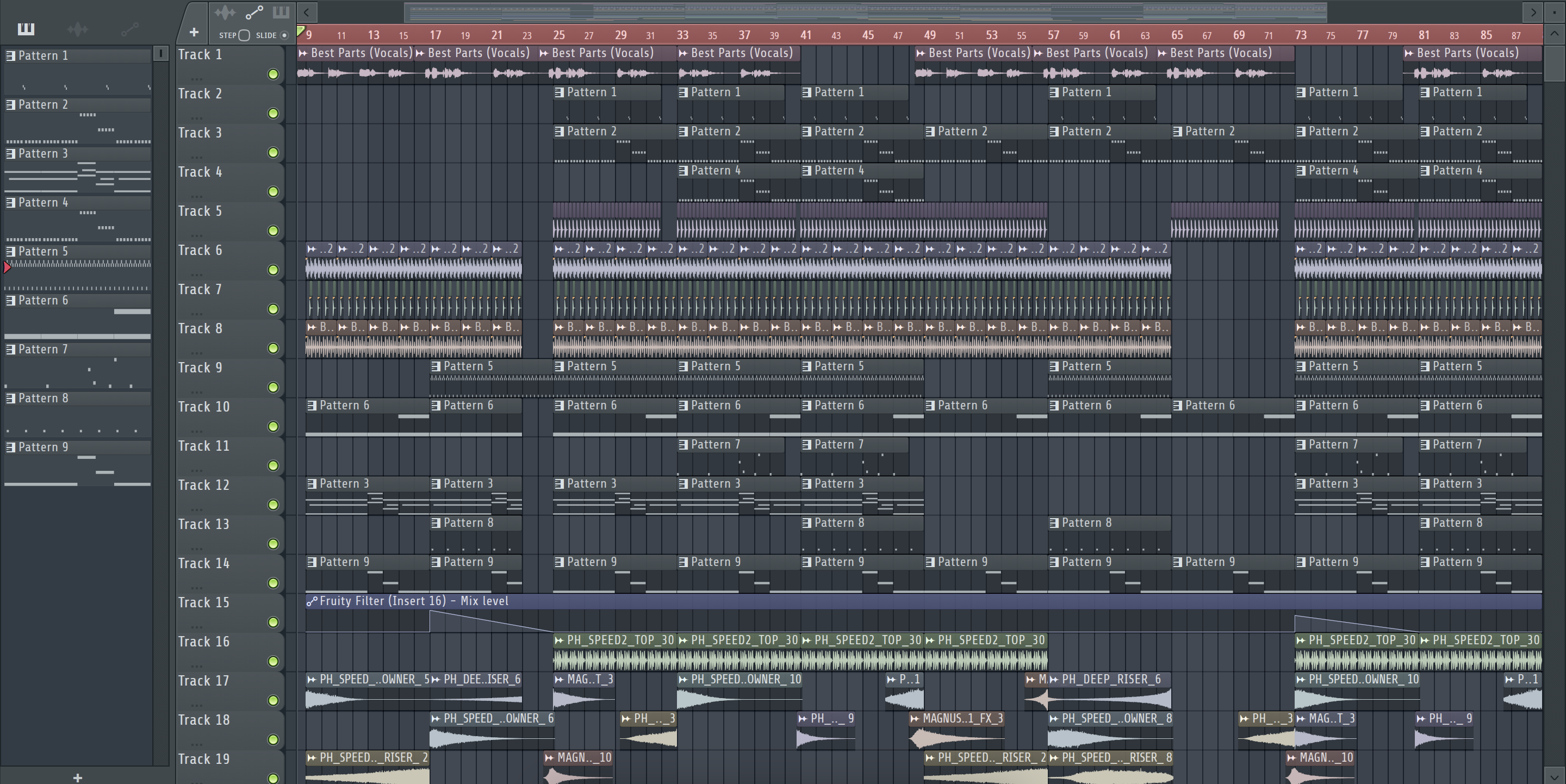
Task: Select the Track 16 header label
Action: (x=204, y=642)
